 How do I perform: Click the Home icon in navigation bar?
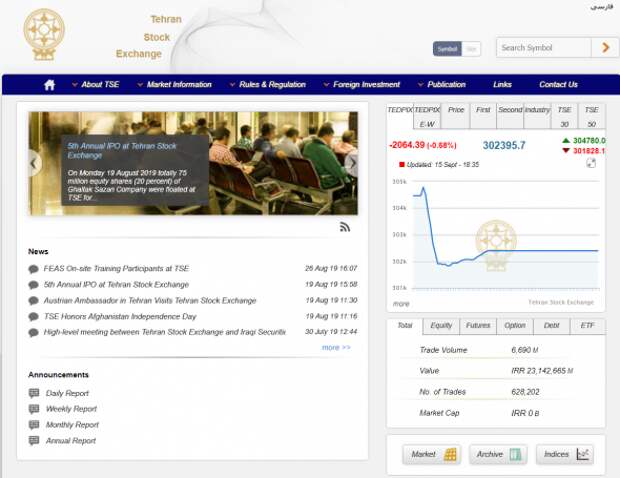coord(49,85)
